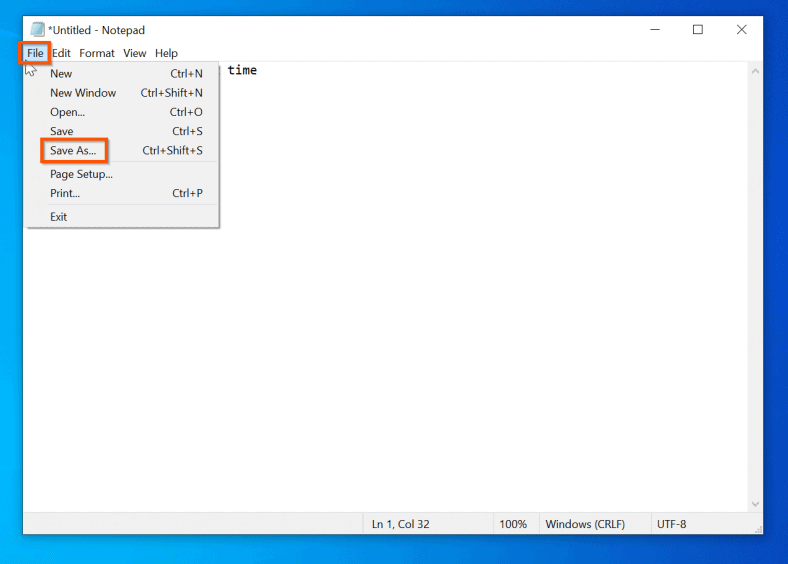The image size is (788, 564).
Task: Click the Notepad icon in title bar
Action: (x=37, y=30)
